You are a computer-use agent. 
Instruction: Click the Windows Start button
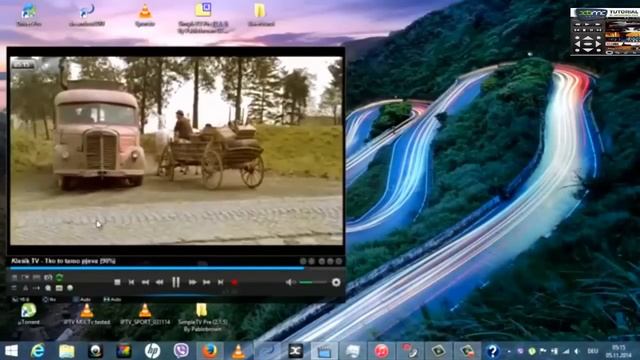pos(11,351)
